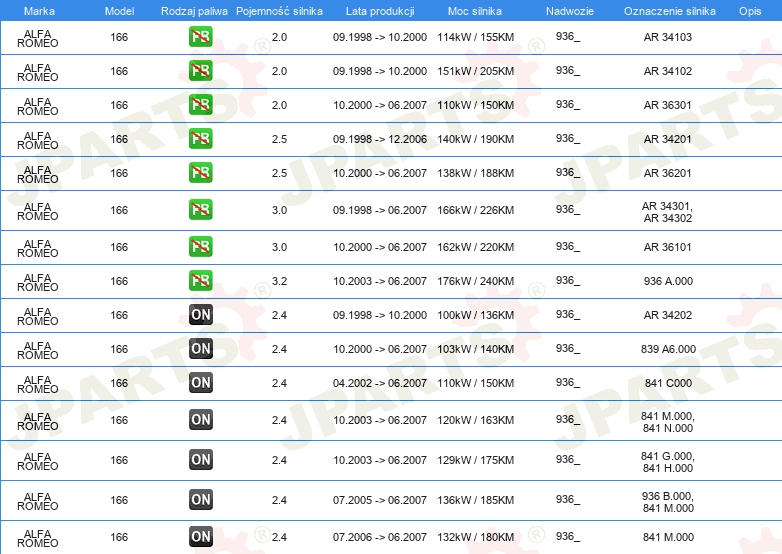
Task: Click petrol icon for 3.2 engine row
Action: [x=200, y=281]
